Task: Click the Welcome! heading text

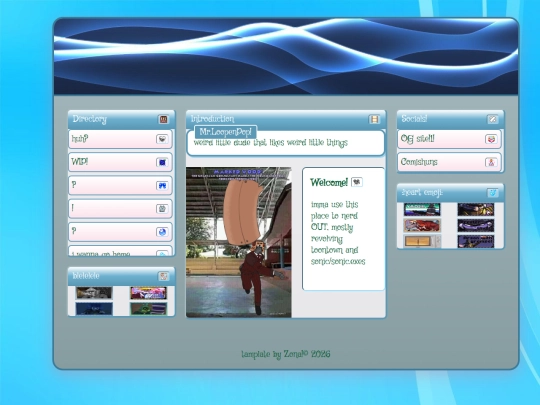Action: coord(329,182)
